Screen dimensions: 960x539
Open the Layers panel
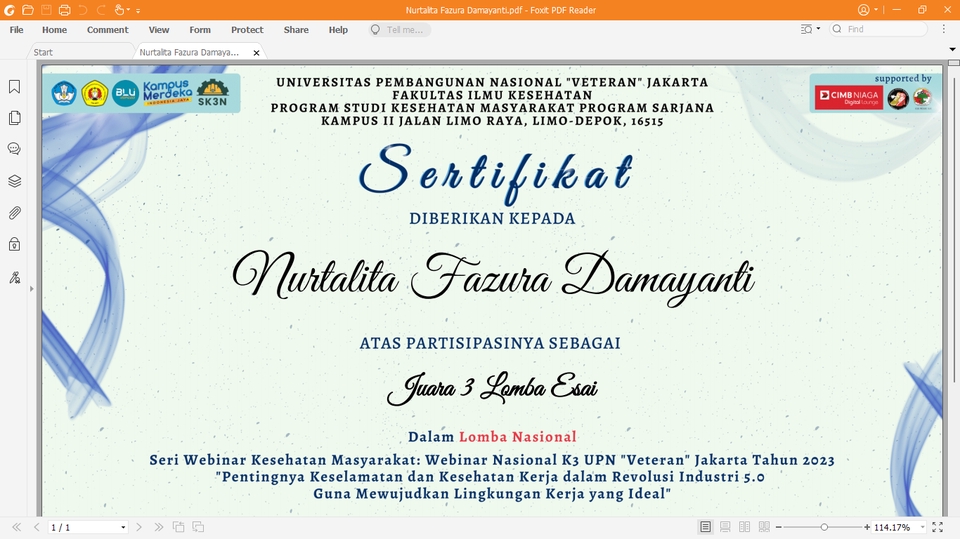click(15, 181)
